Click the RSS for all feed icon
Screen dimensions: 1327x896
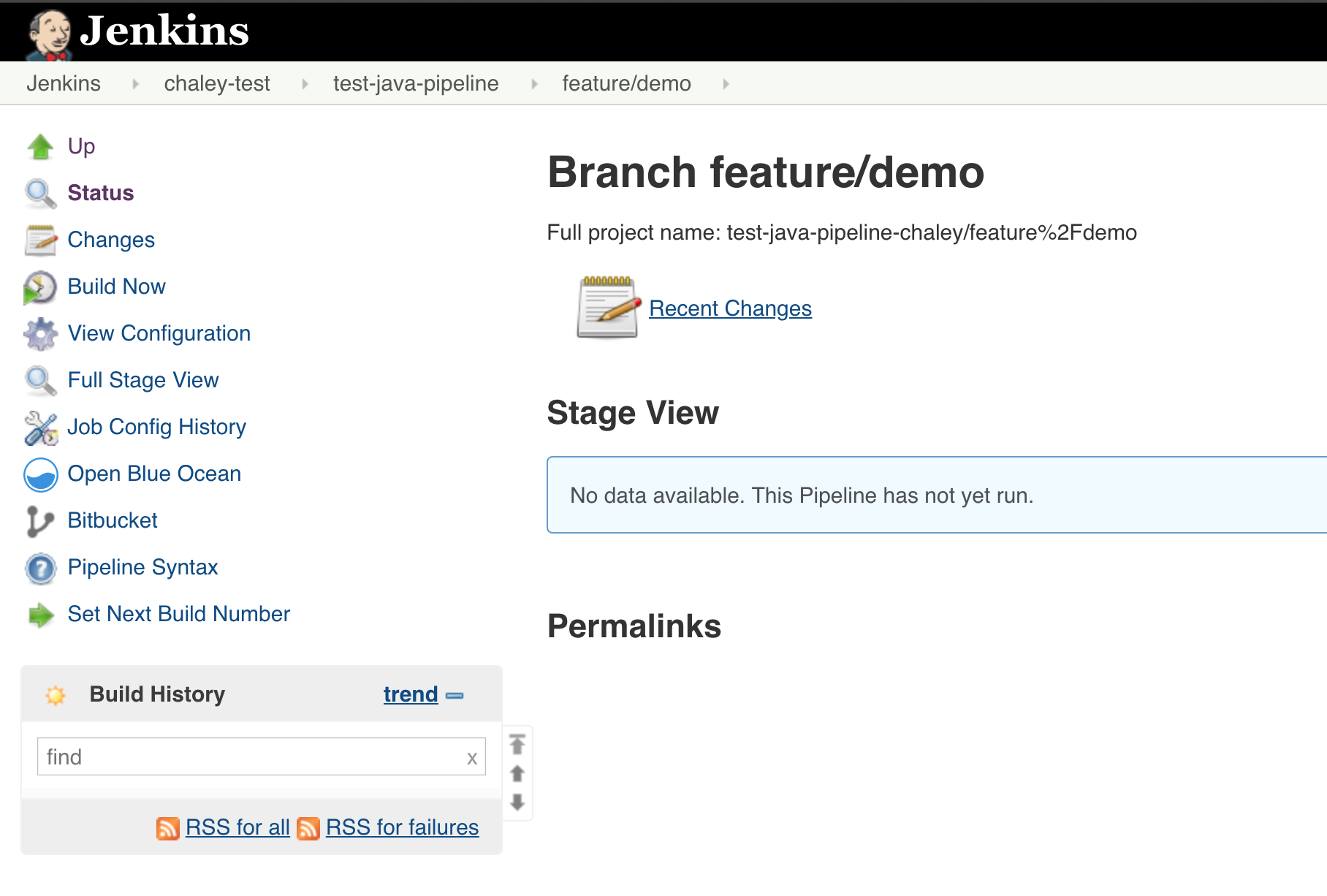pyautogui.click(x=168, y=828)
